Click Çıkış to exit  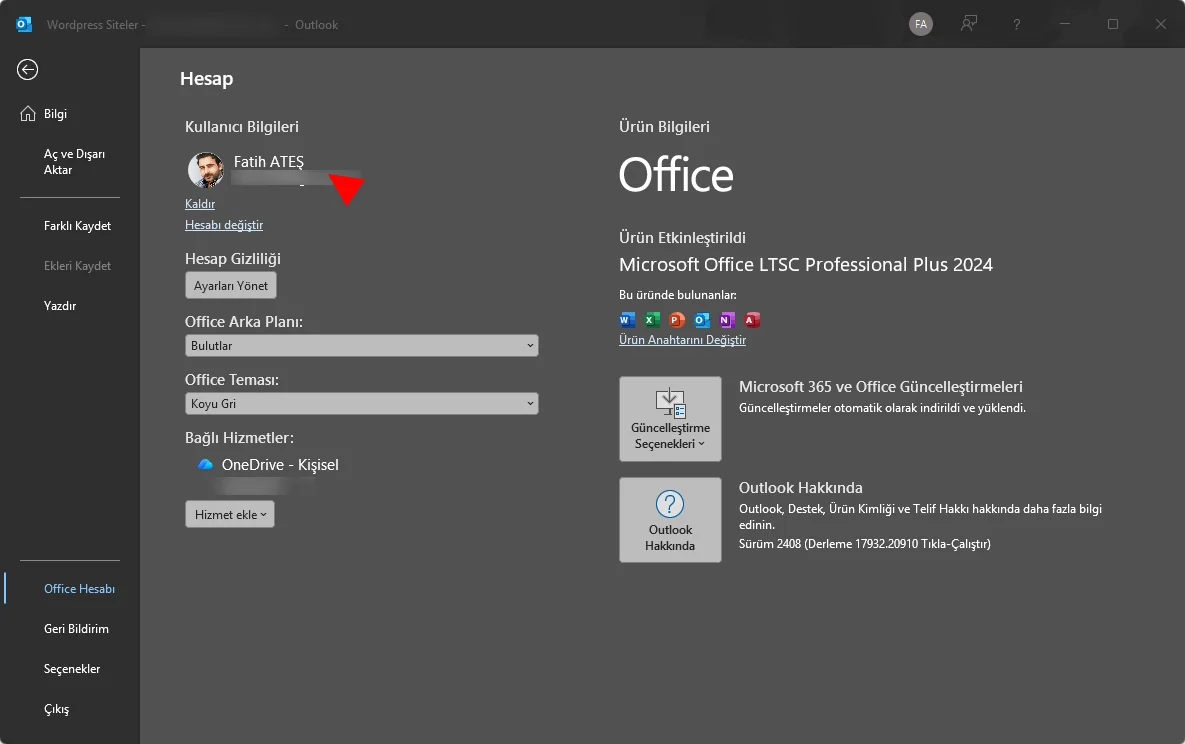pos(57,709)
